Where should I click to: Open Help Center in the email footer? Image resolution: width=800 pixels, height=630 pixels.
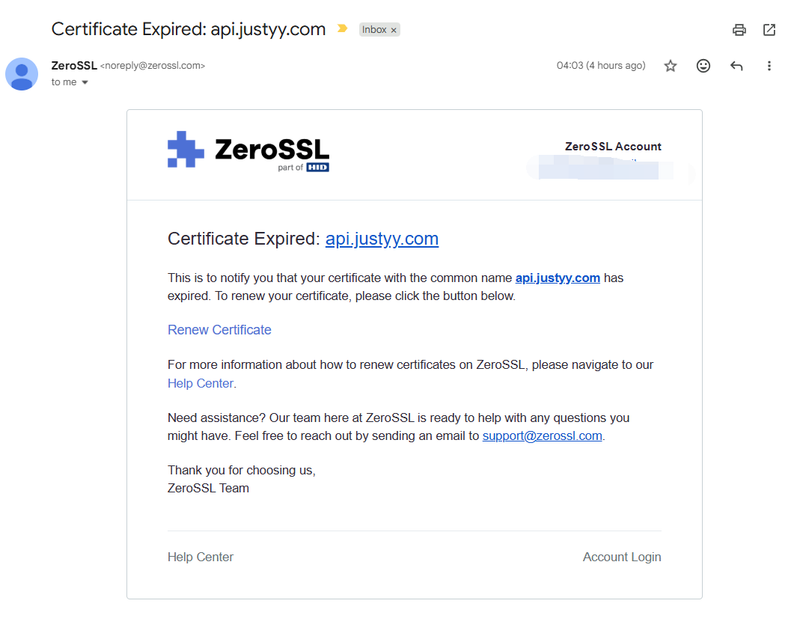(201, 557)
